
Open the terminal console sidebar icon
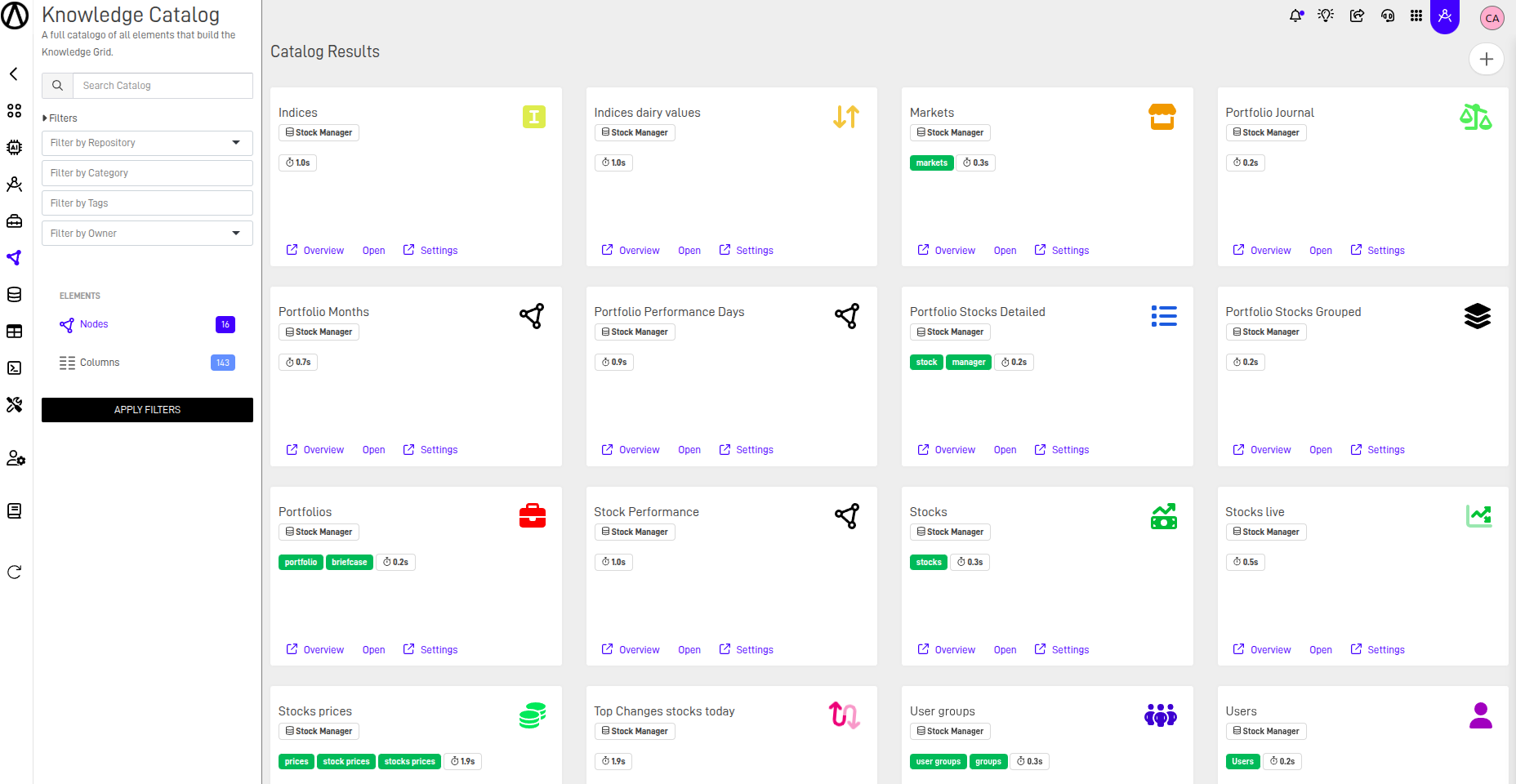click(14, 367)
